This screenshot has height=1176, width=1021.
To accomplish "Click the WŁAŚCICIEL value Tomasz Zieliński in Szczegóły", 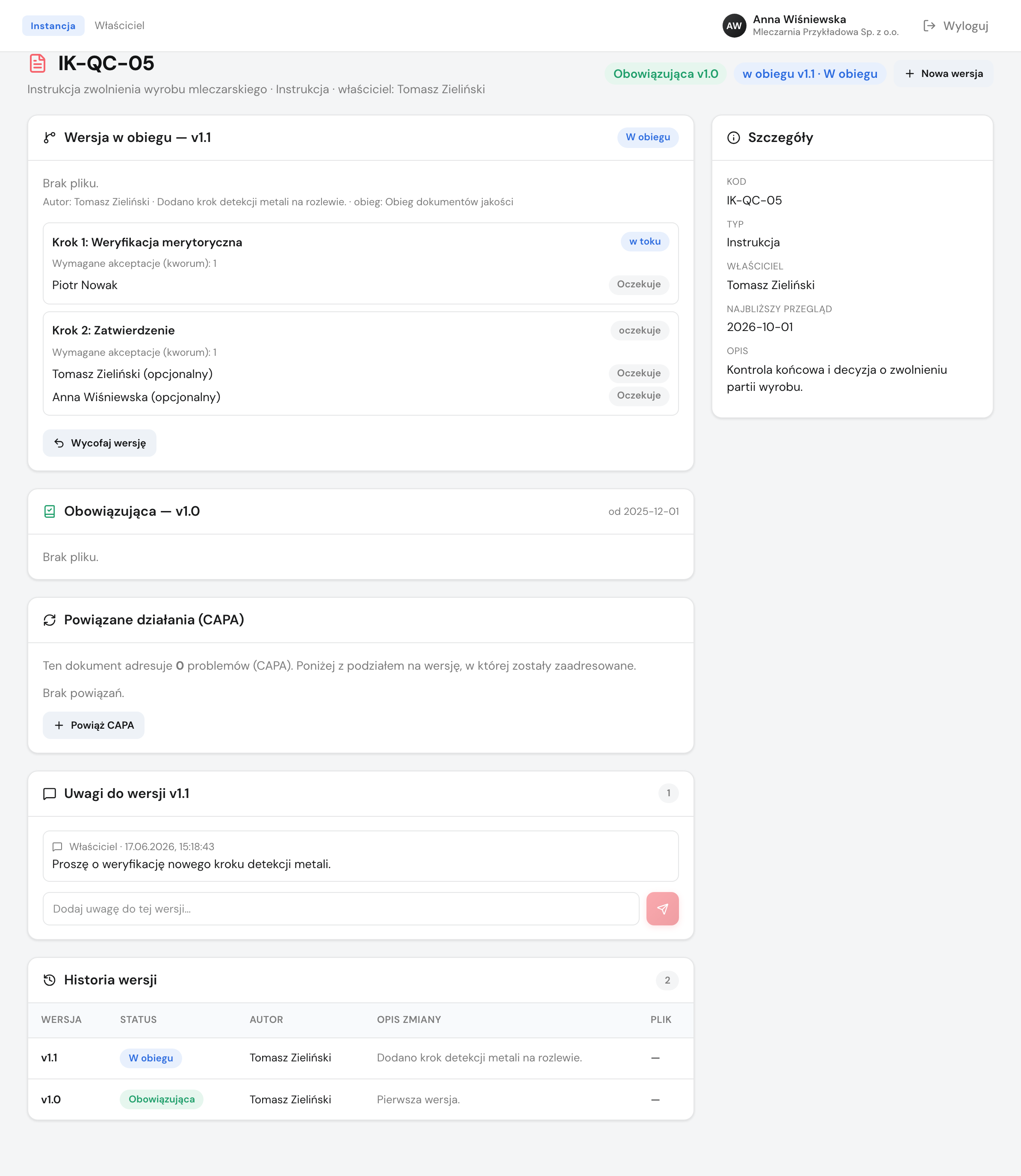I will 770,286.
